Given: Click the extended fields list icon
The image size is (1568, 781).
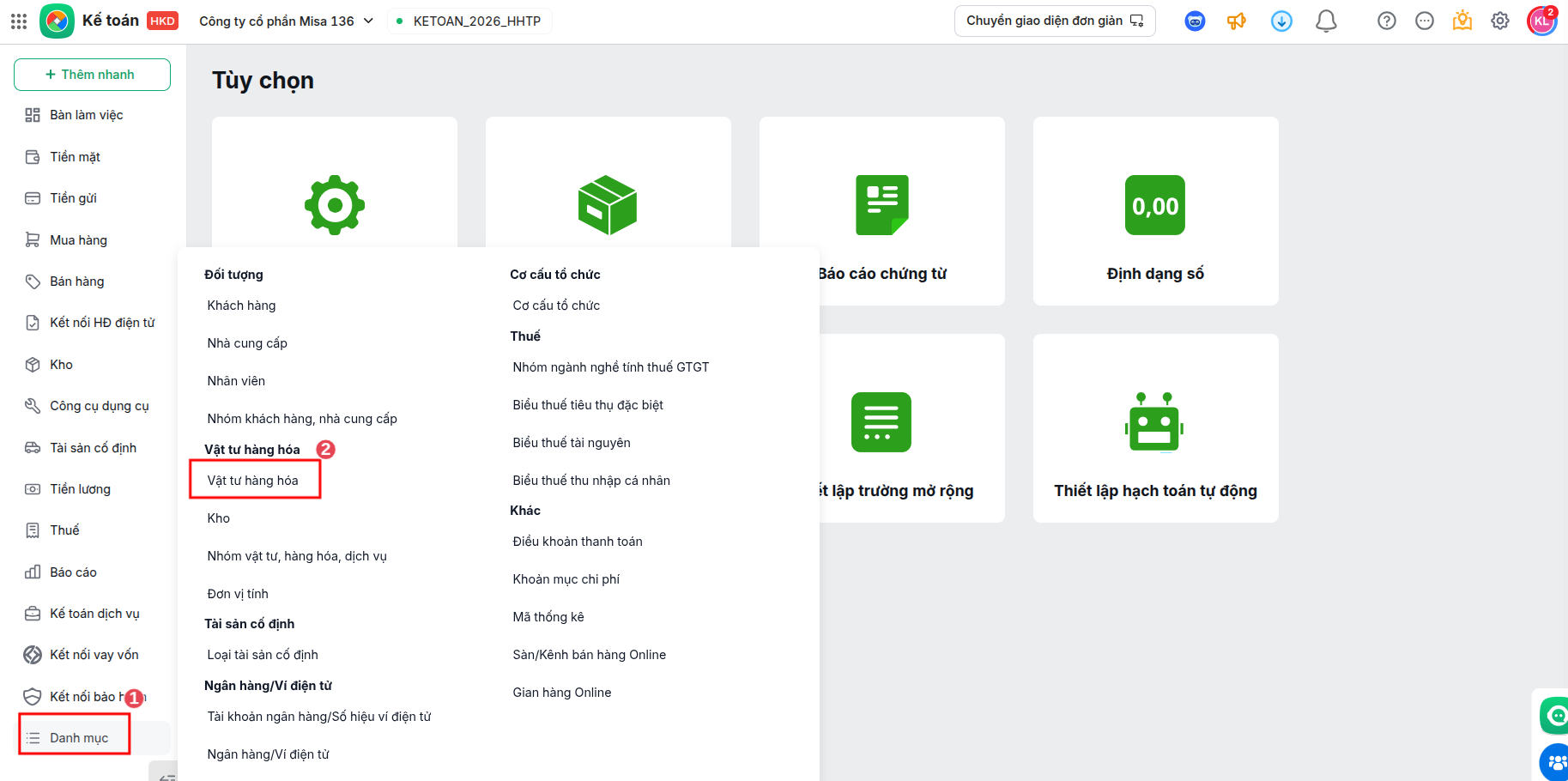Looking at the screenshot, I should [881, 422].
